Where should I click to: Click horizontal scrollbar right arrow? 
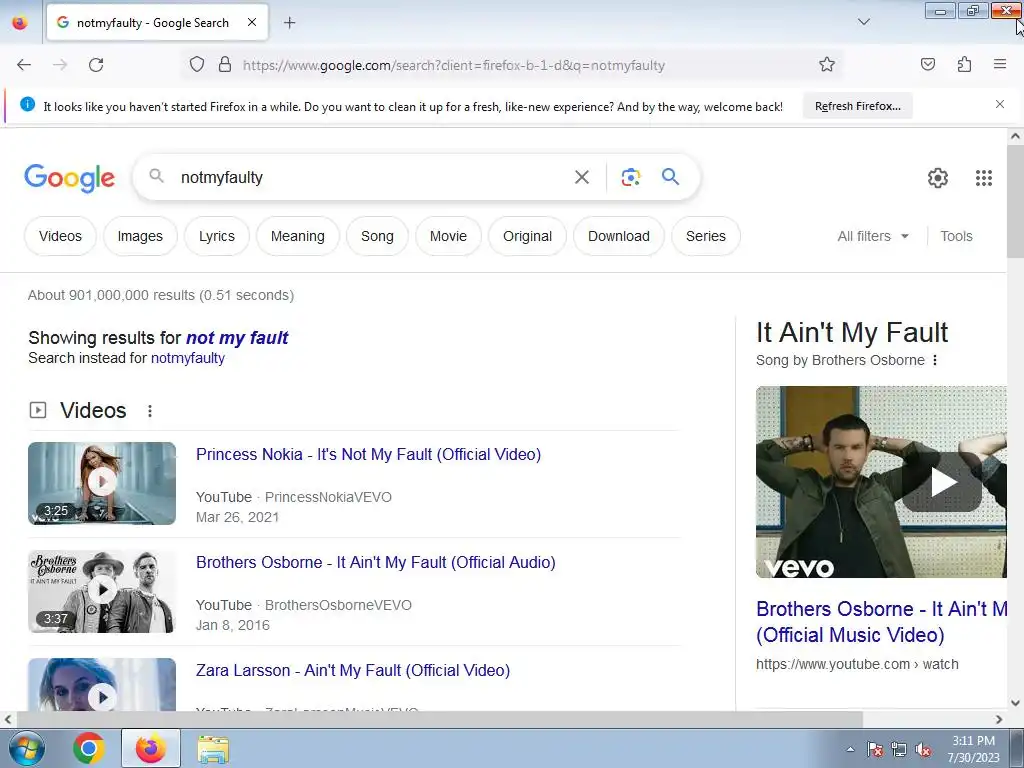[x=999, y=719]
